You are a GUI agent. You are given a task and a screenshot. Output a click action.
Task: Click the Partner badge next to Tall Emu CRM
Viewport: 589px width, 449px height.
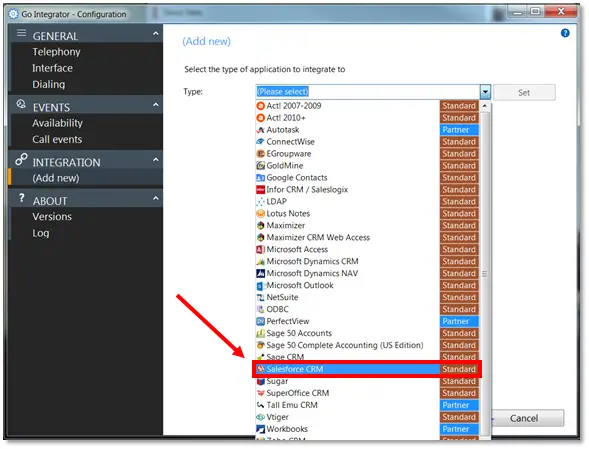coord(459,405)
